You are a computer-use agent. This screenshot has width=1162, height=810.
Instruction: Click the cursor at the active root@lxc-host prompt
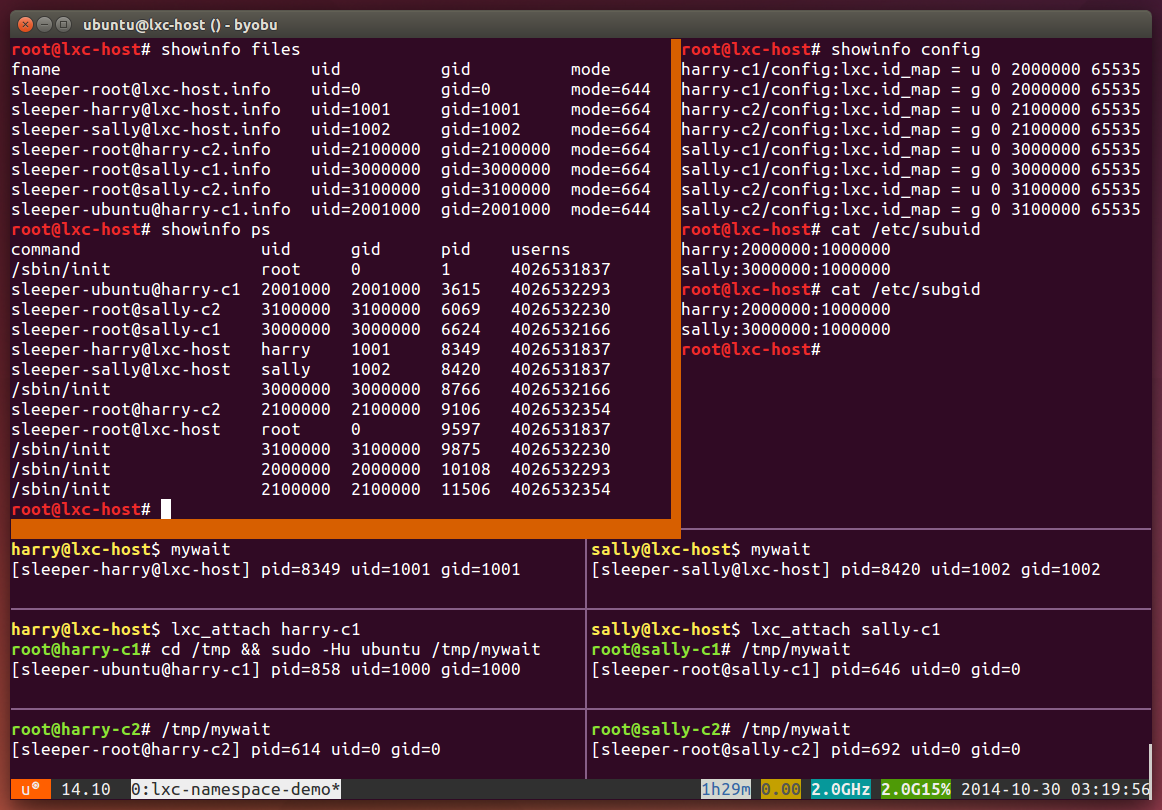coord(166,510)
